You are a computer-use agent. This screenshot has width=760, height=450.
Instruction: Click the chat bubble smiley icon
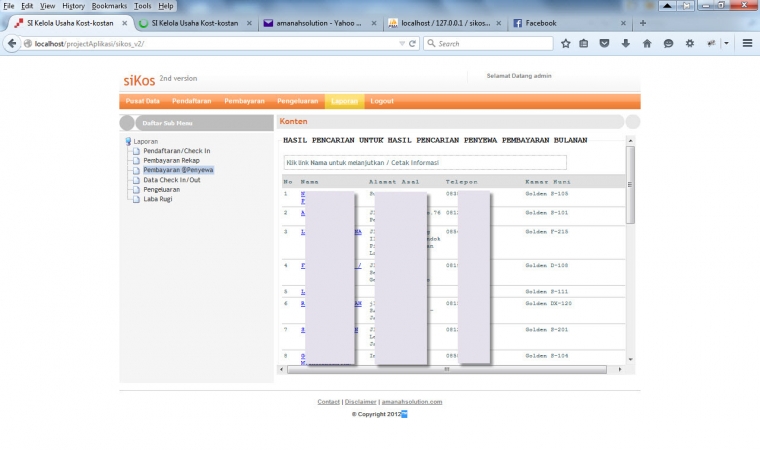(668, 43)
